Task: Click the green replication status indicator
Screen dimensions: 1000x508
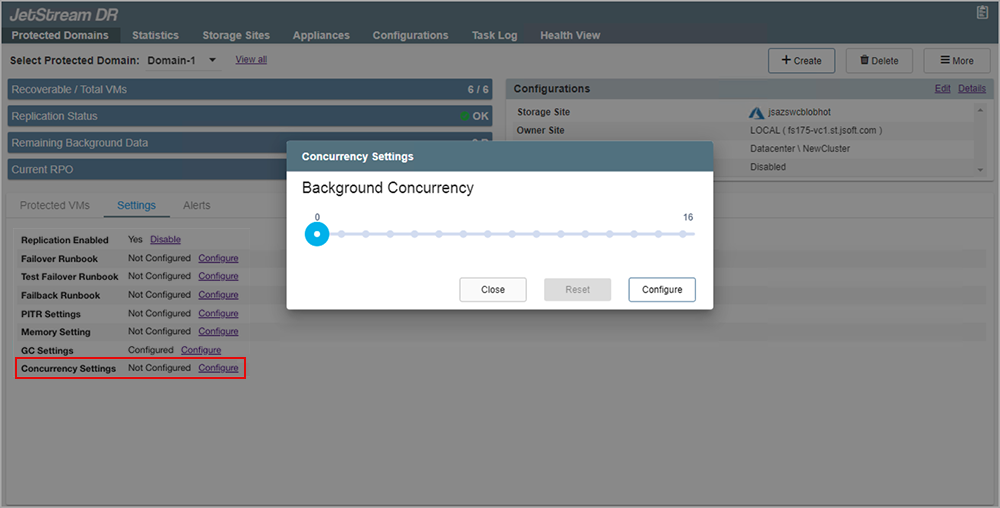Action: pos(465,116)
